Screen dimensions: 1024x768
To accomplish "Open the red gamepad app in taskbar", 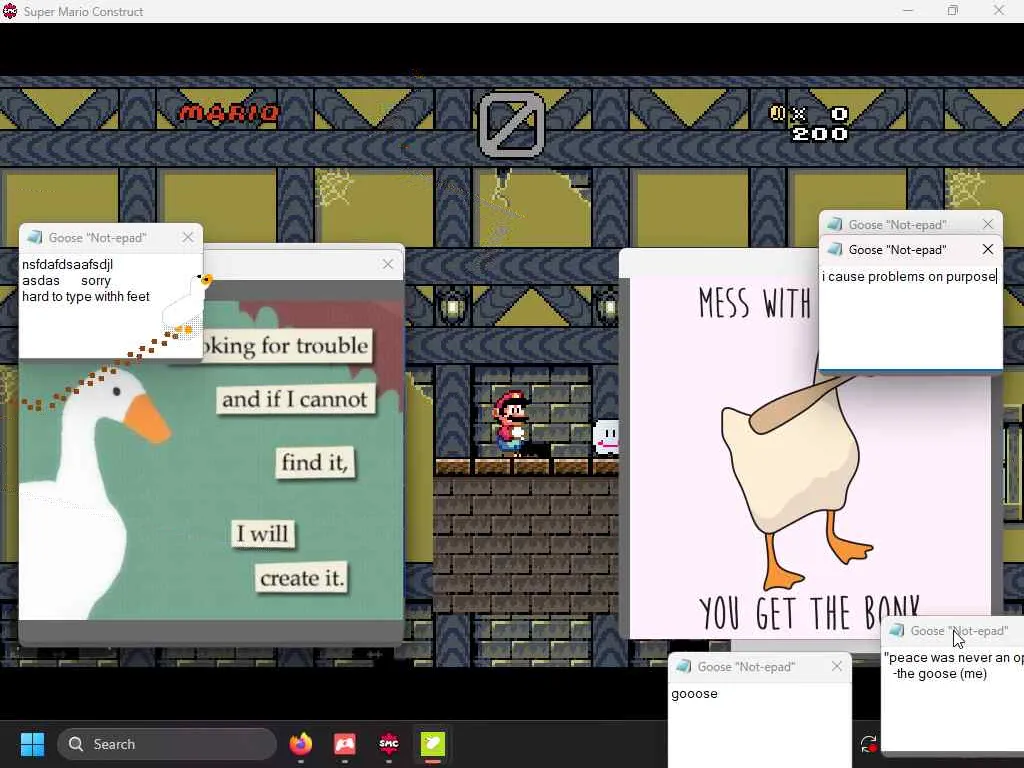I will pos(345,744).
